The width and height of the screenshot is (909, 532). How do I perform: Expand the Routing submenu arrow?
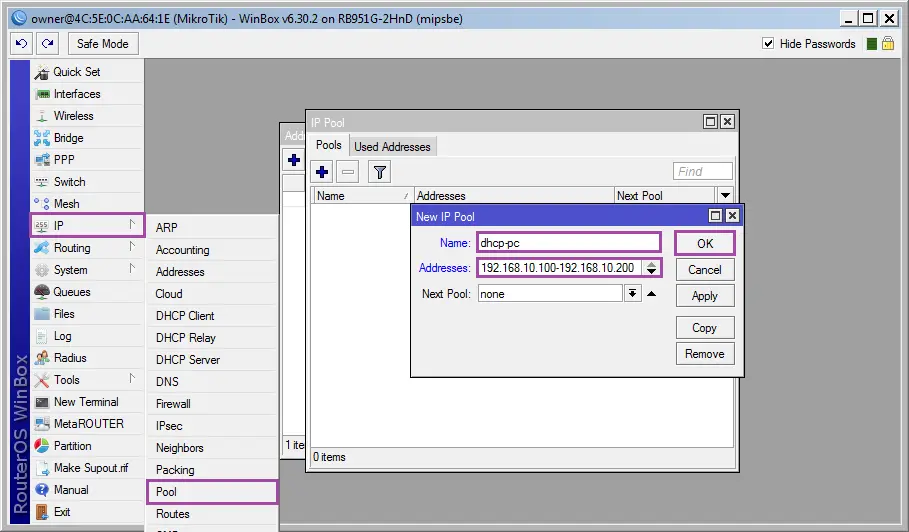pos(132,247)
